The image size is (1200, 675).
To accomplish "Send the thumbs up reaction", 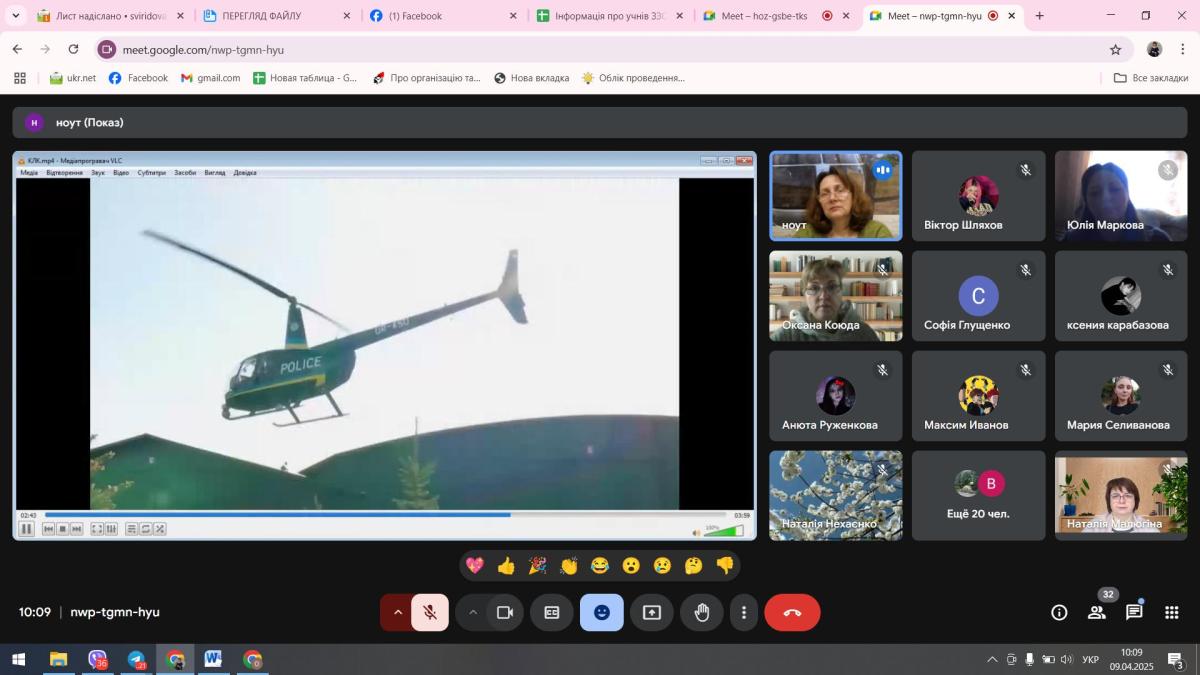I will pyautogui.click(x=506, y=566).
